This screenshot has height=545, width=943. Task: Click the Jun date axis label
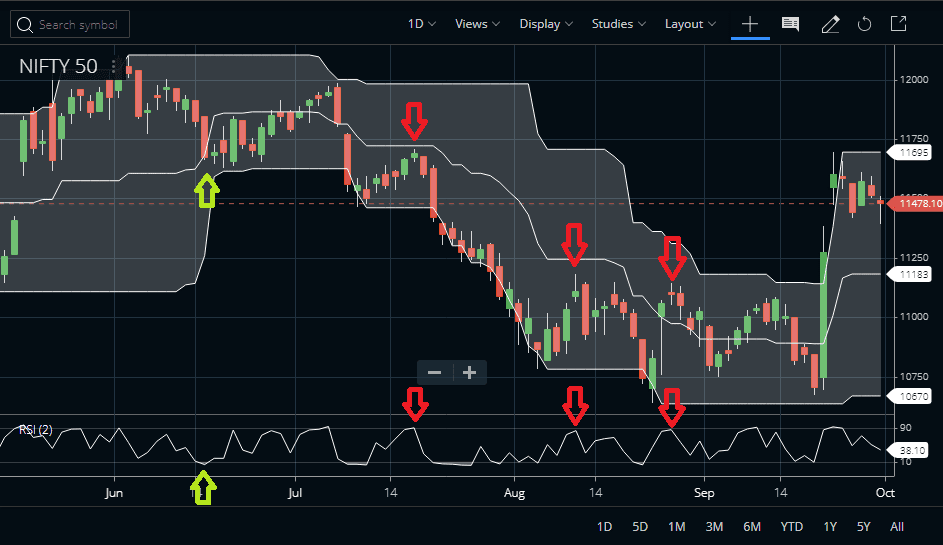point(114,493)
